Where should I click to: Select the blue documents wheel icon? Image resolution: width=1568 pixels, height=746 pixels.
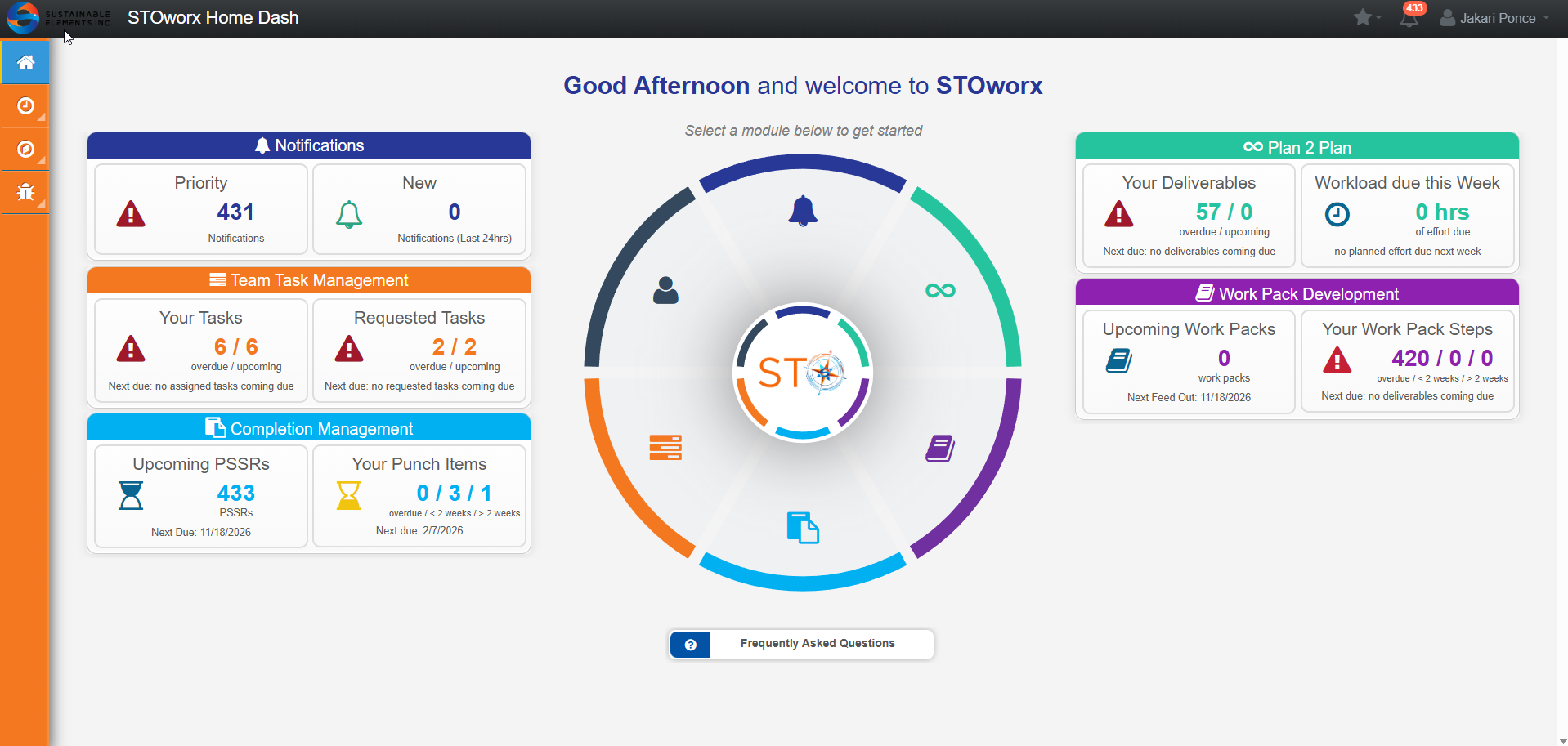[803, 528]
